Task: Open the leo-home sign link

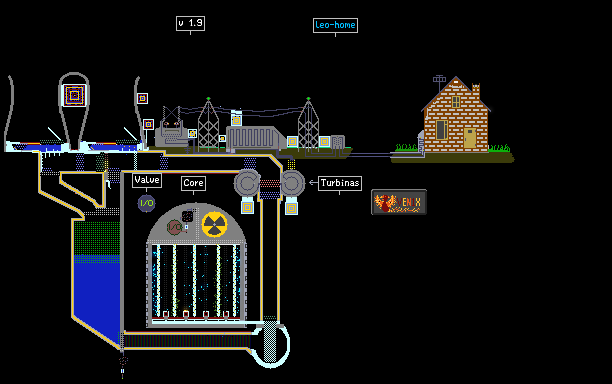Action: click(x=335, y=25)
